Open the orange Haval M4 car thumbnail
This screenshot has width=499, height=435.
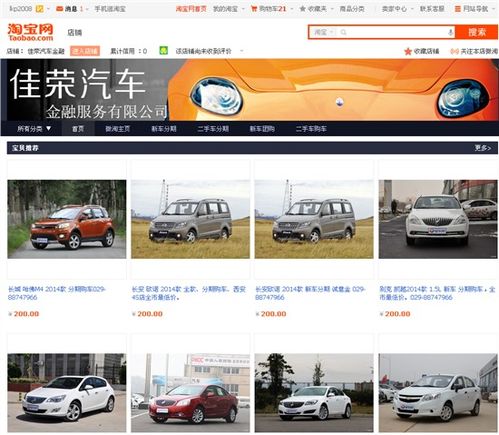pos(67,219)
